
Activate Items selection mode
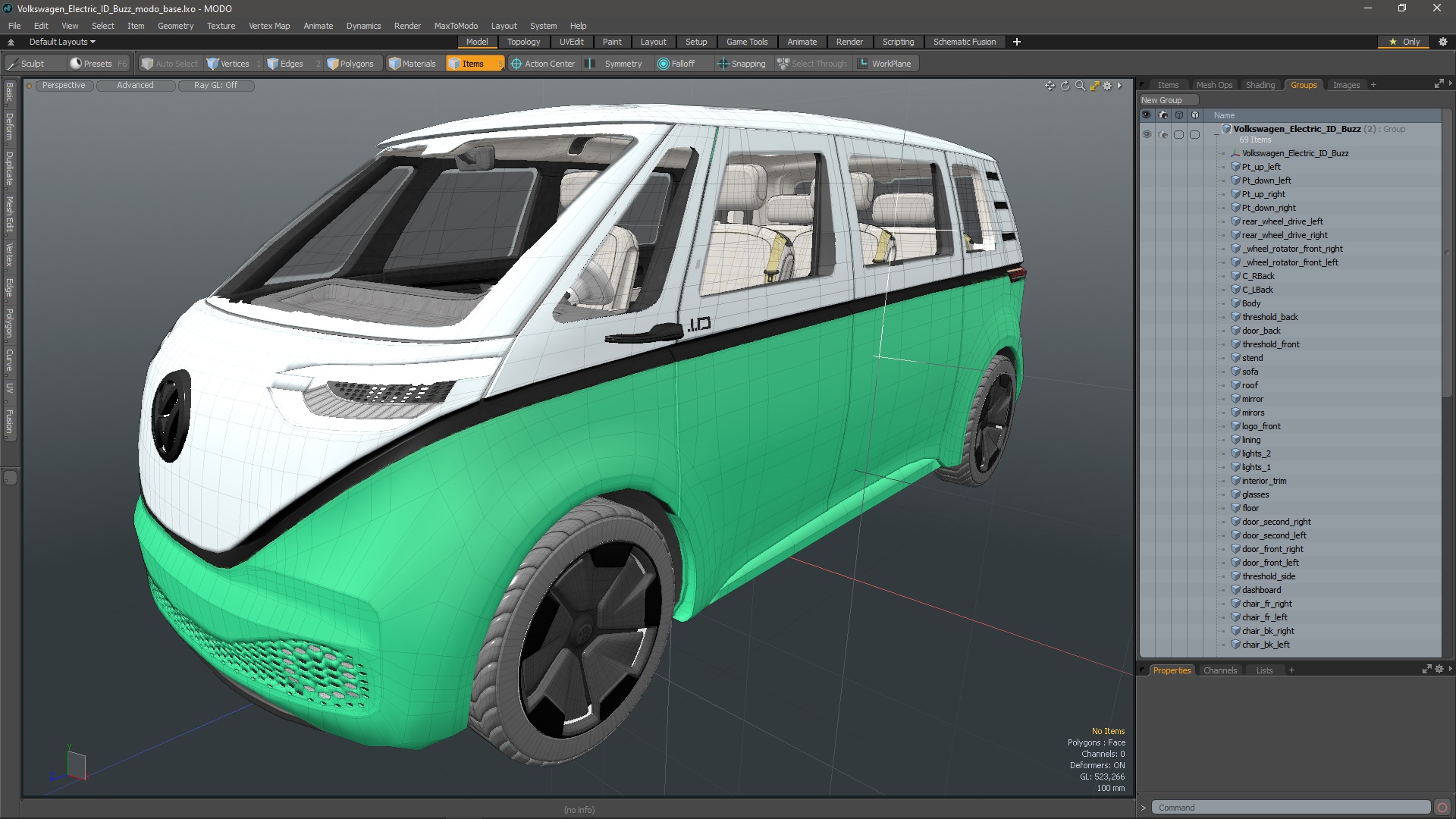coord(473,64)
